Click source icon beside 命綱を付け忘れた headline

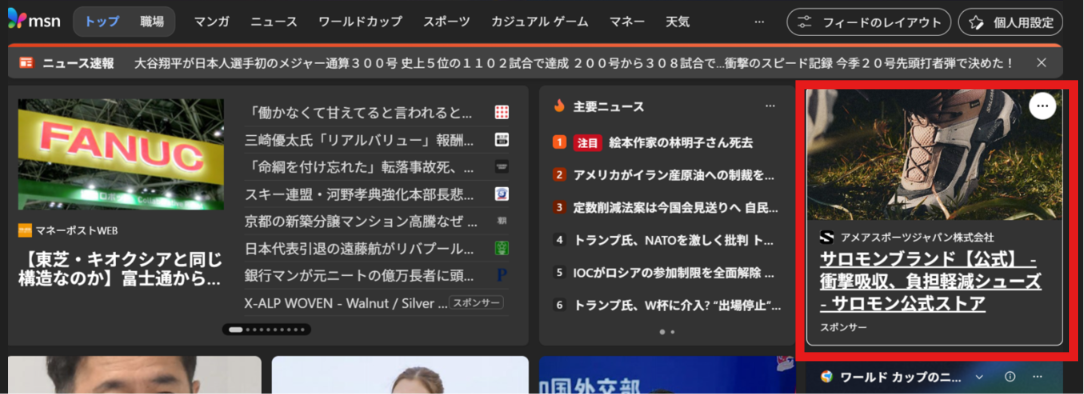click(x=502, y=167)
